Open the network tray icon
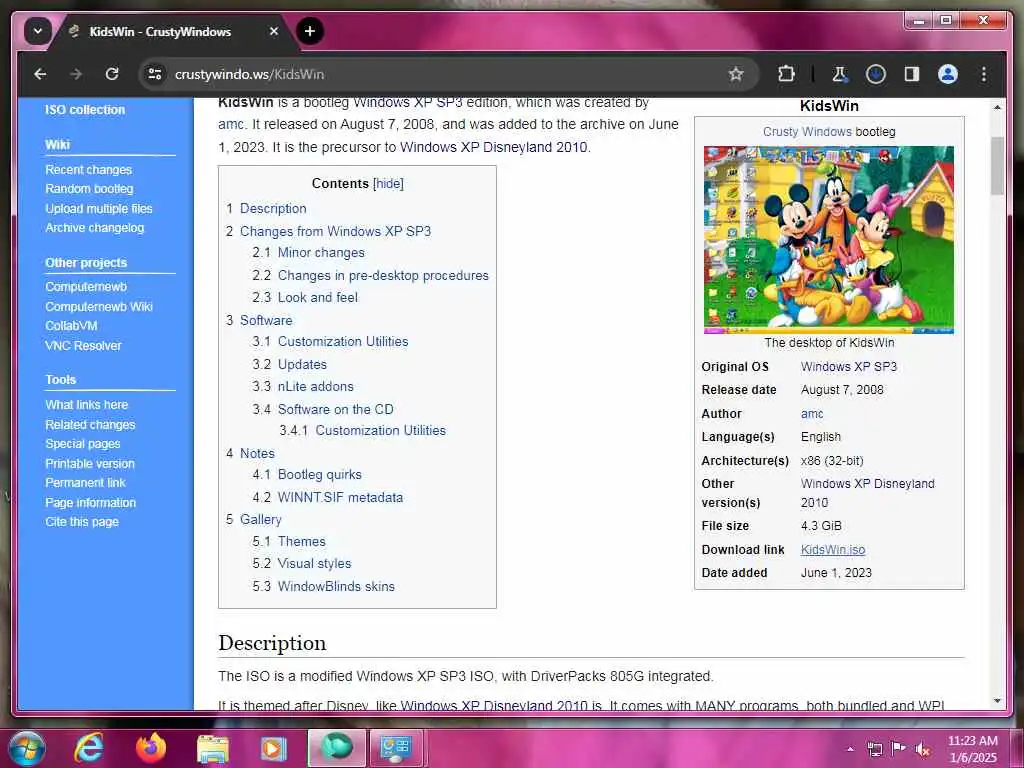 [874, 749]
